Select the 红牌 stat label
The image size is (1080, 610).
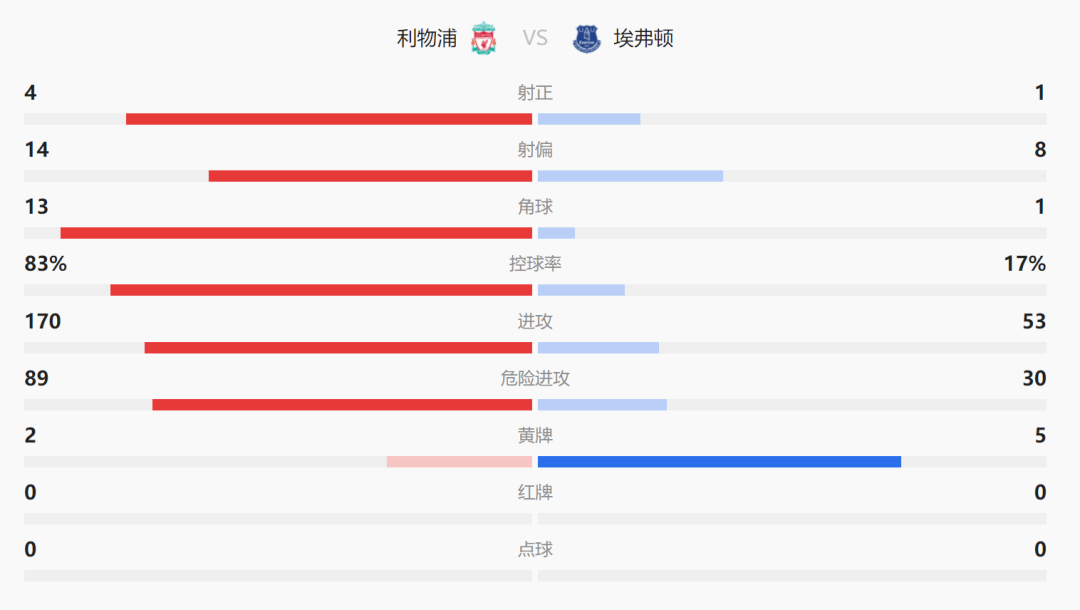pyautogui.click(x=535, y=493)
